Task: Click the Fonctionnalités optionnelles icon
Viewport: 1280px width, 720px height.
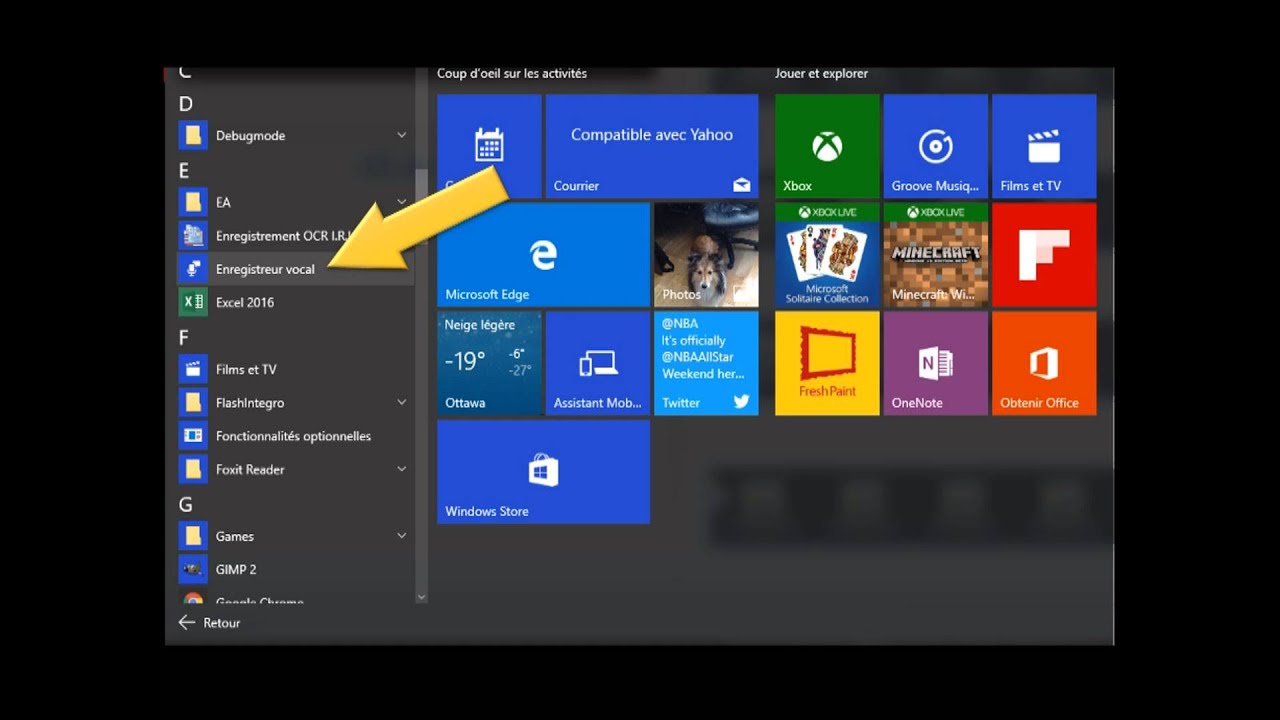Action: (x=193, y=436)
